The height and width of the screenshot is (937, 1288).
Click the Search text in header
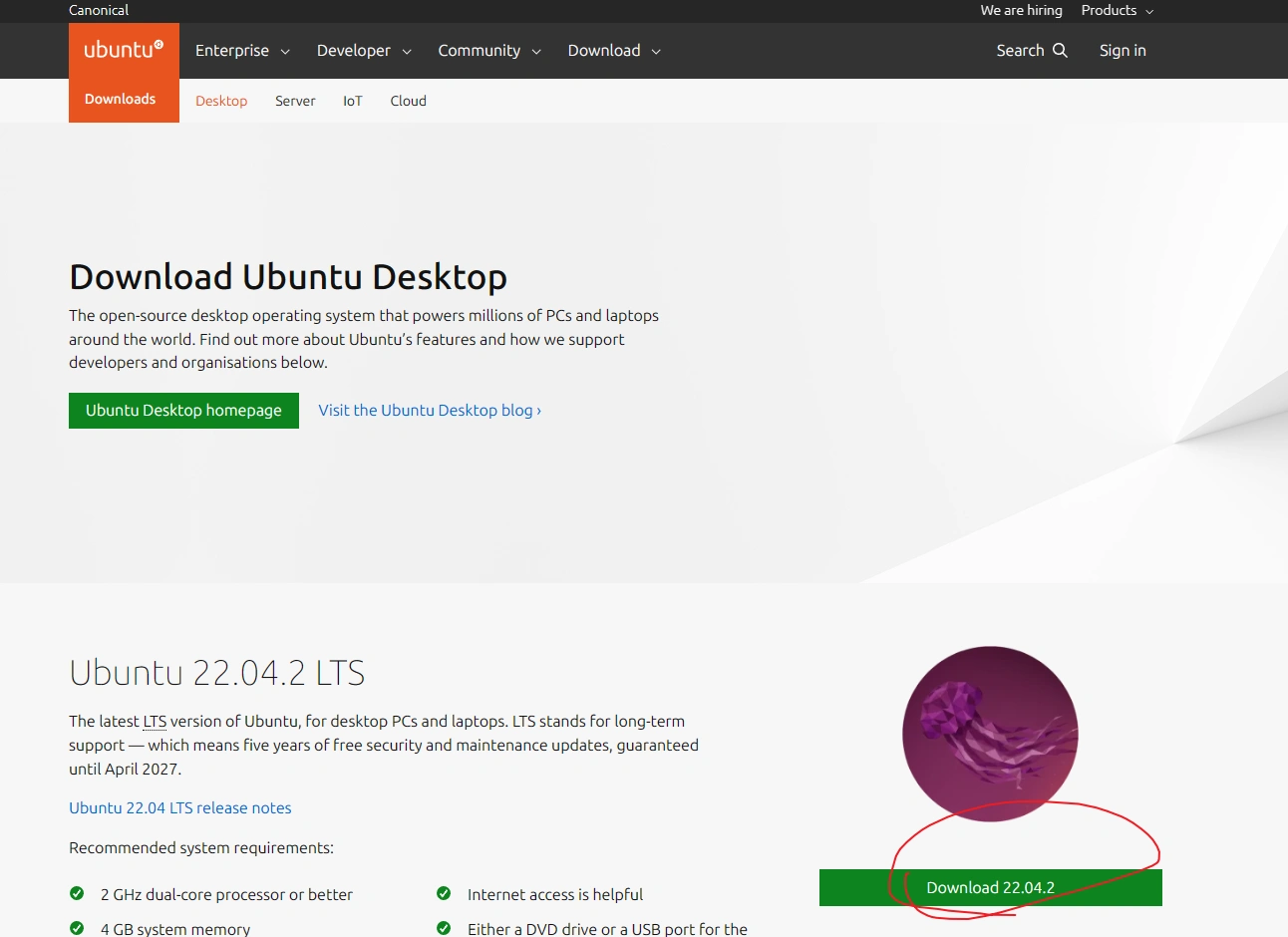tap(1021, 51)
